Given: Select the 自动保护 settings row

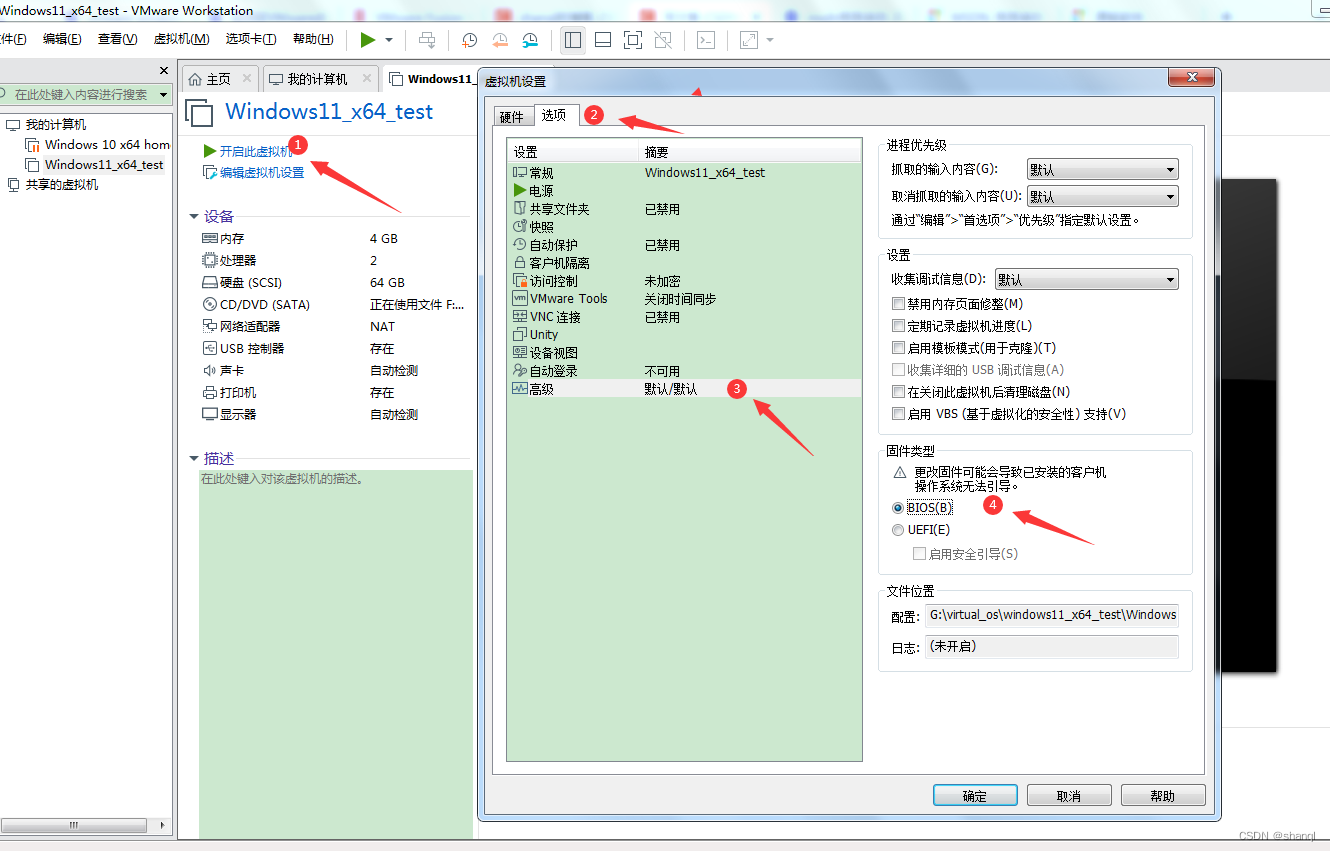Looking at the screenshot, I should pos(684,245).
